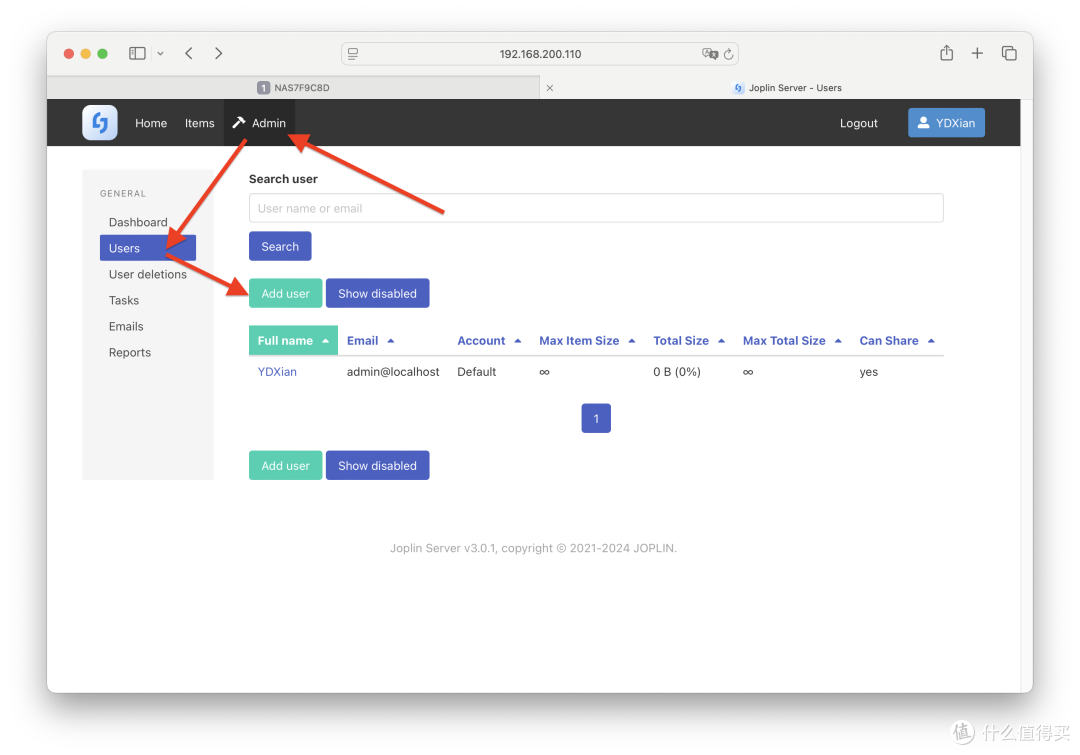Click the 0 B (0%) total size cell
The height and width of the screenshot is (755, 1080).
click(676, 371)
